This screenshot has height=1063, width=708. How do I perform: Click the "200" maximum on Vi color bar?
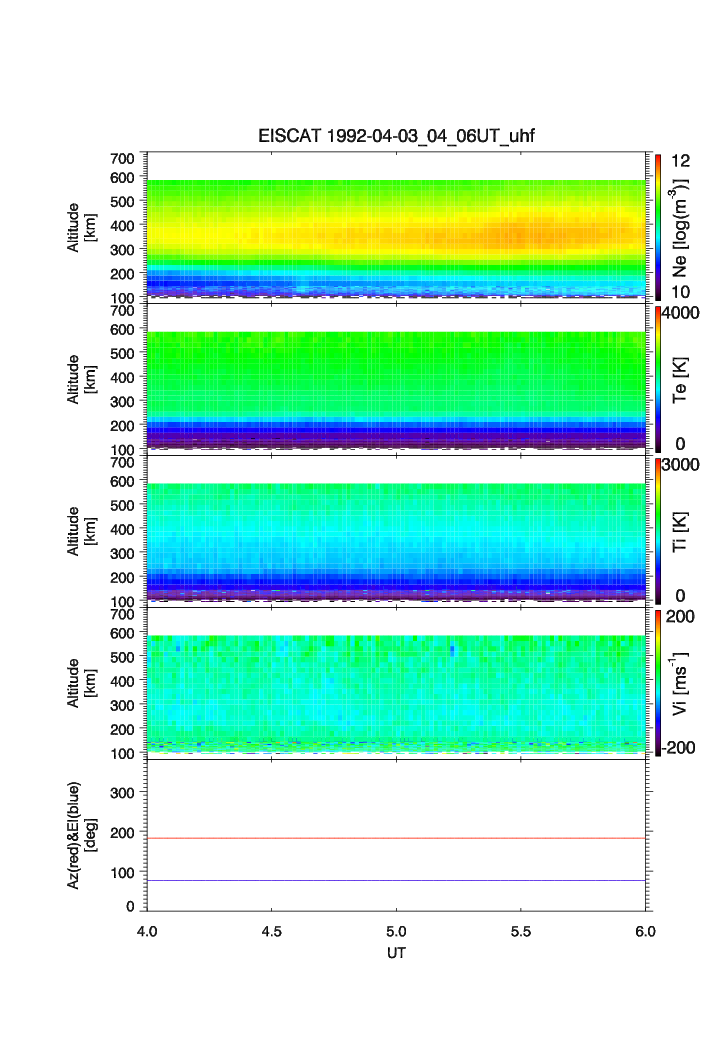coord(680,616)
